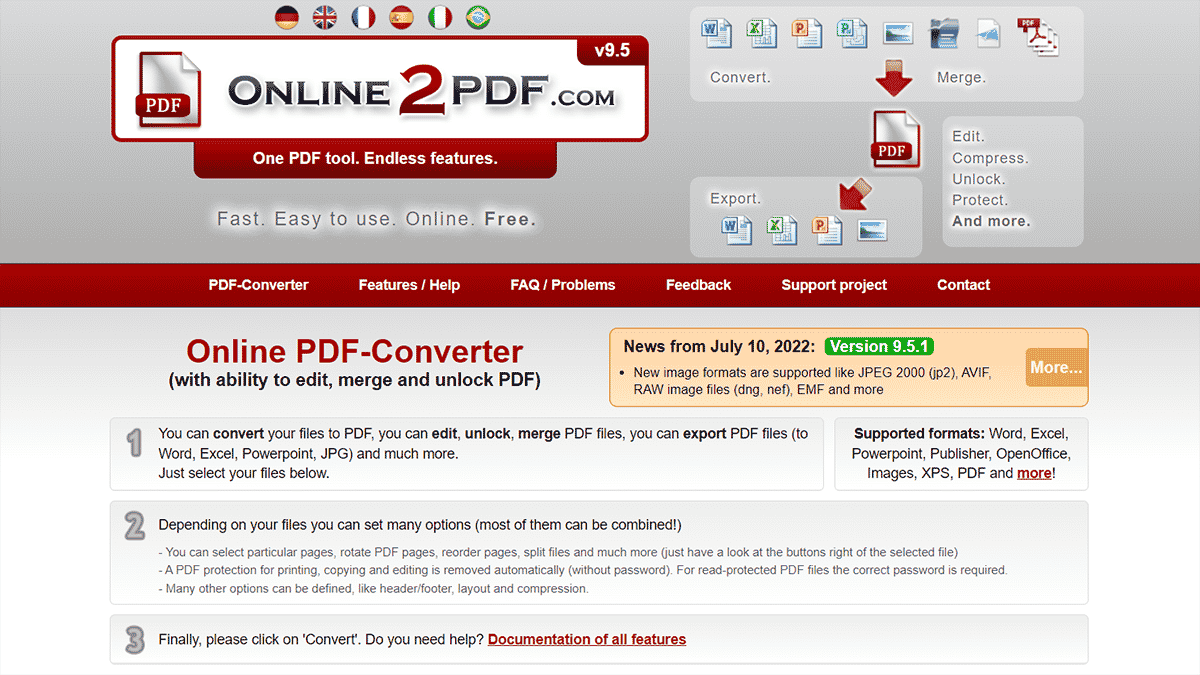Viewport: 1200px width, 675px height.
Task: Select the UK English flag icon
Action: click(x=324, y=17)
